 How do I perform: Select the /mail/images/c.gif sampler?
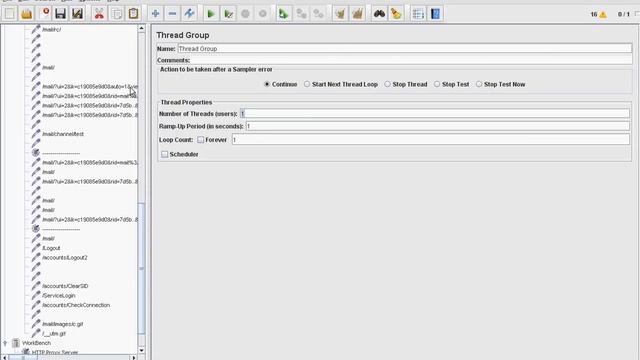tap(62, 324)
